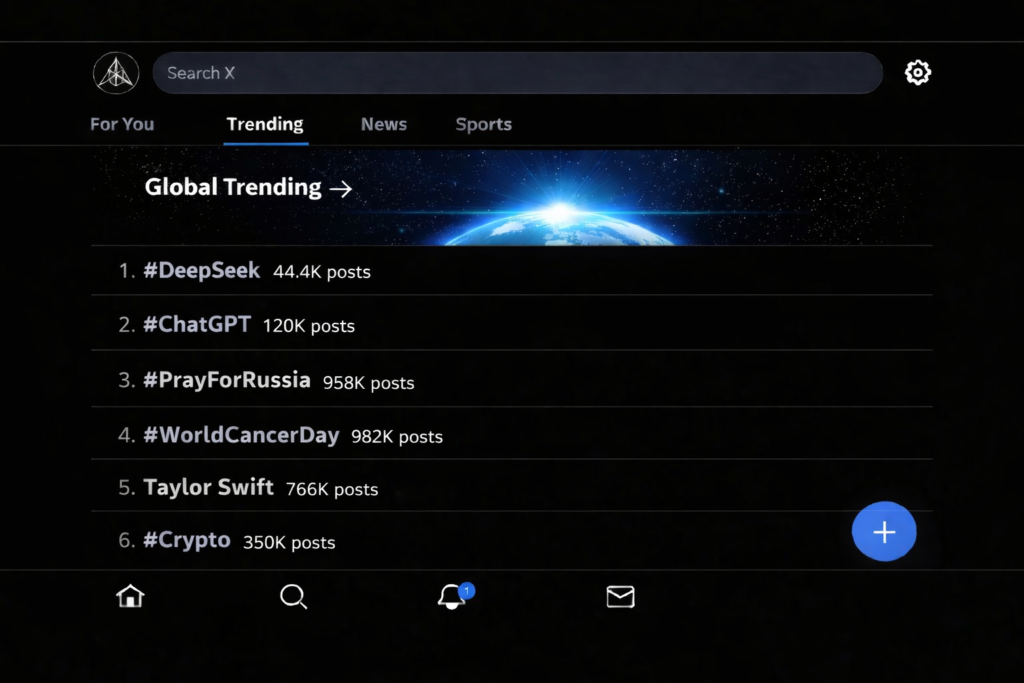Select the Home icon in bottom navigation
This screenshot has height=683, width=1024.
tap(129, 596)
